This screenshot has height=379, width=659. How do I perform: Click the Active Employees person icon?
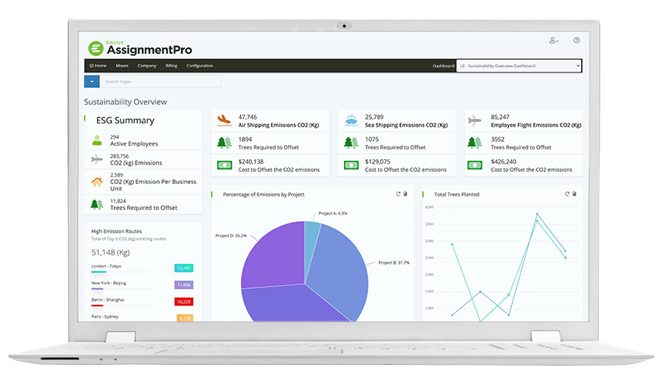[x=97, y=140]
